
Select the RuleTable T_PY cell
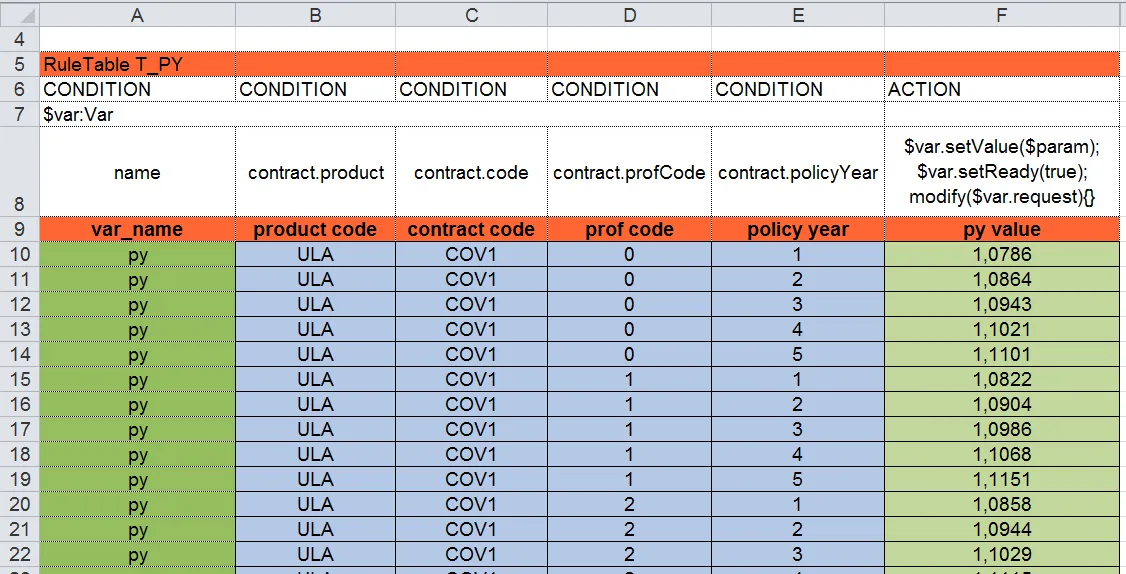[x=137, y=64]
